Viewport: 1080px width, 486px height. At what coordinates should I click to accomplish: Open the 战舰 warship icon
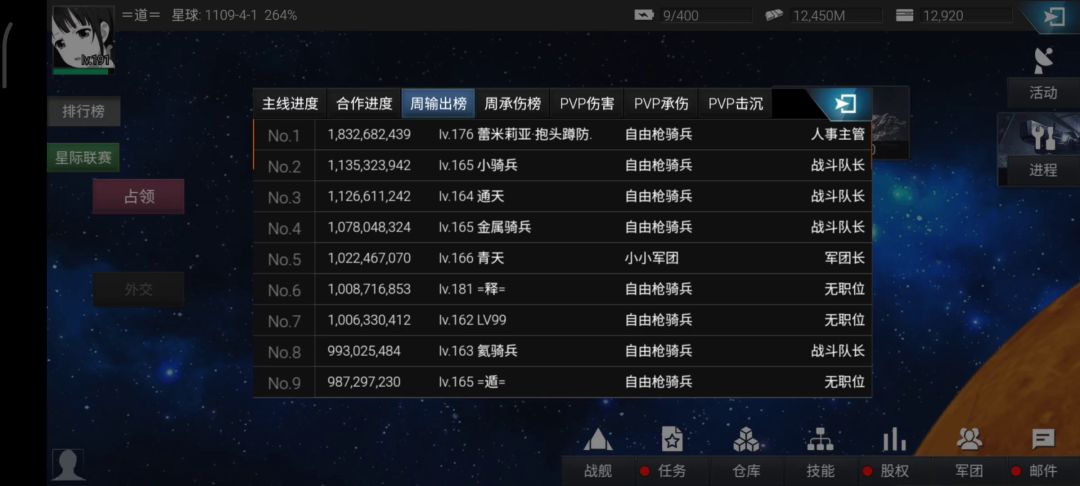[x=597, y=441]
